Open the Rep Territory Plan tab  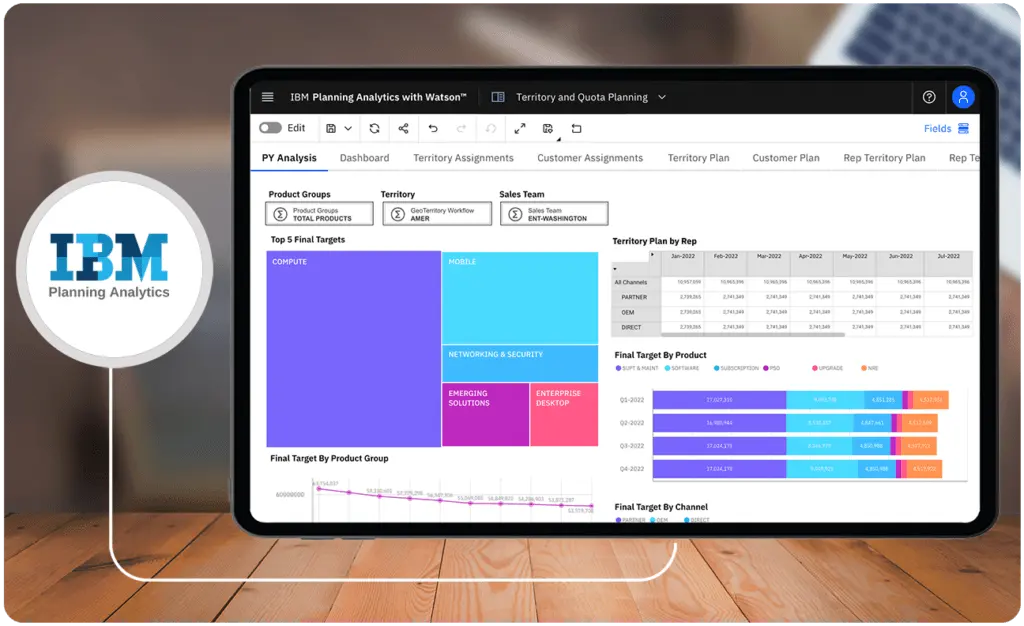pos(884,158)
